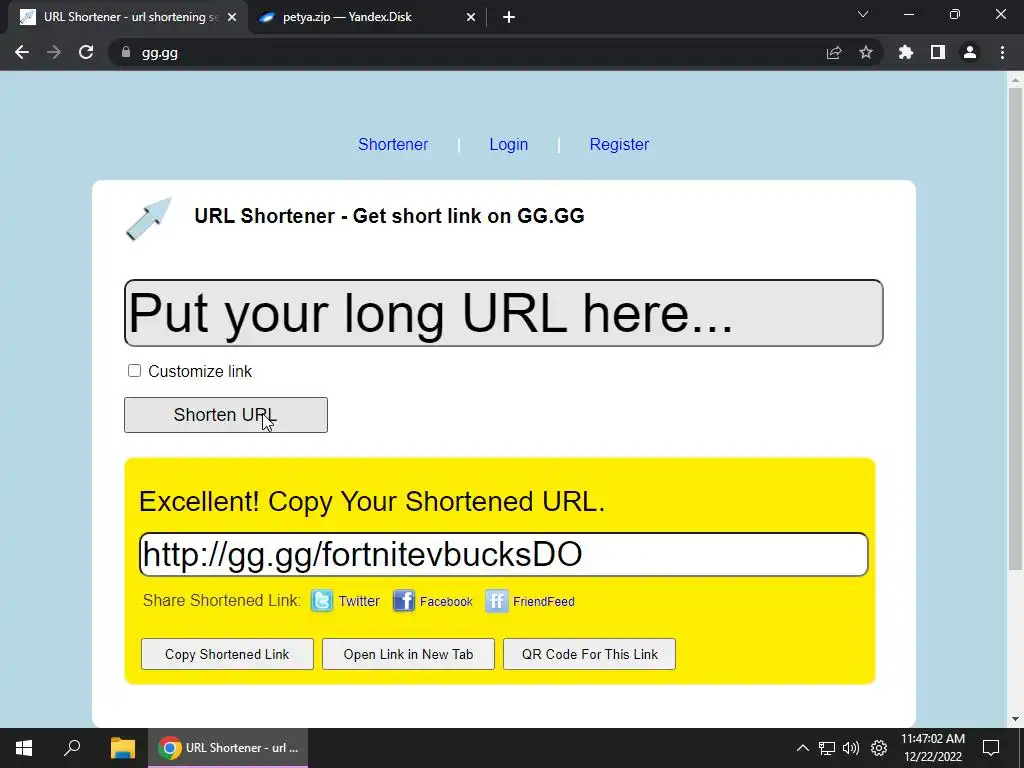Select the URL Shortener tab
The image size is (1024, 768).
[128, 18]
